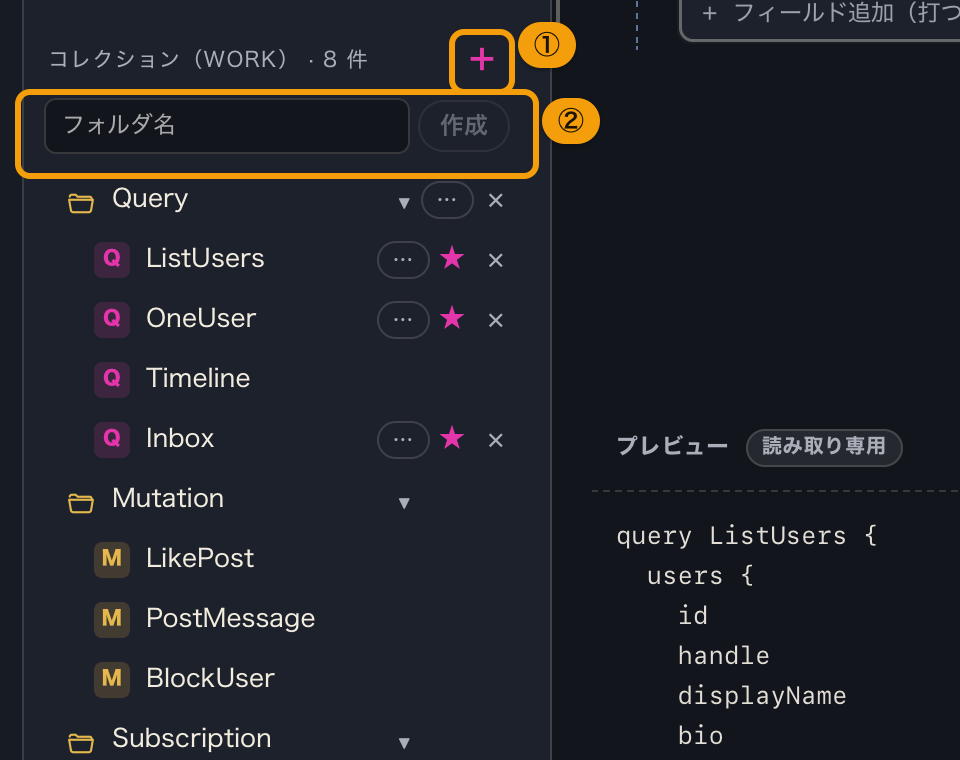Click the displayName field in preview
The height and width of the screenshot is (760, 960).
762,696
